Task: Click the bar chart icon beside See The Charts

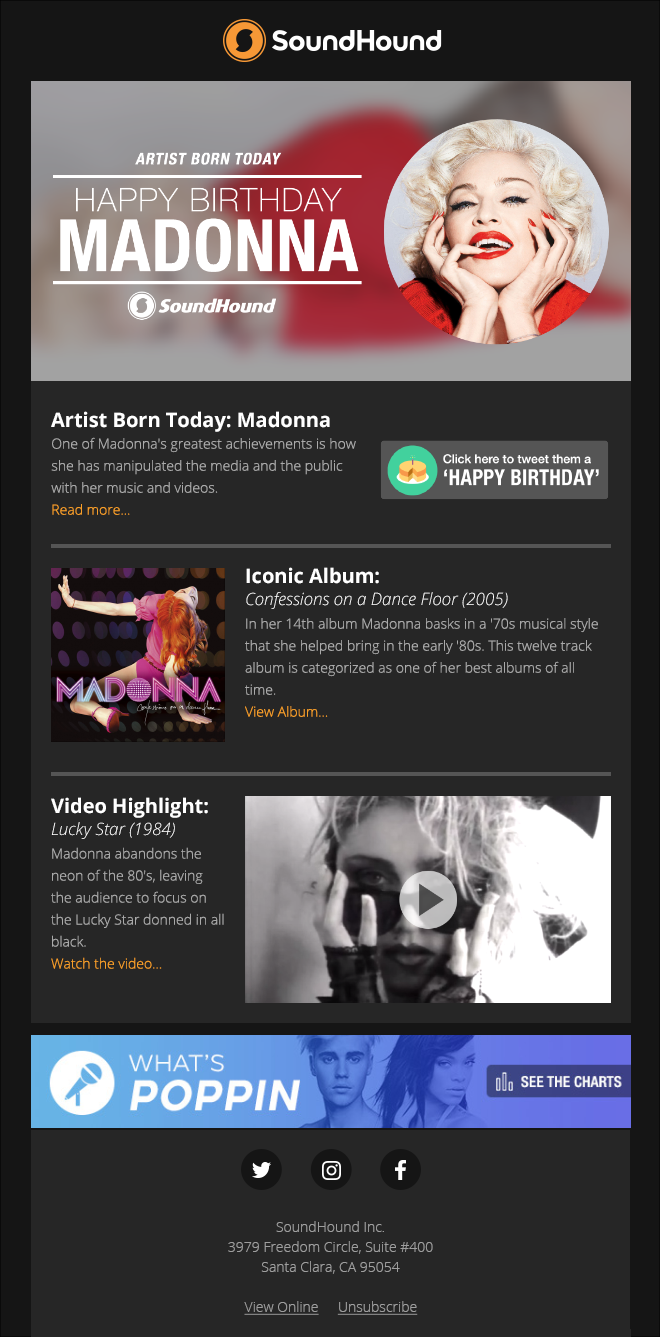Action: [x=505, y=1082]
